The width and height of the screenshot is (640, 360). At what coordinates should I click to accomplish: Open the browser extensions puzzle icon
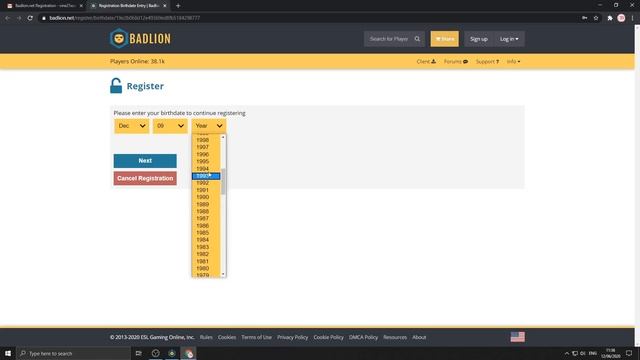610,18
